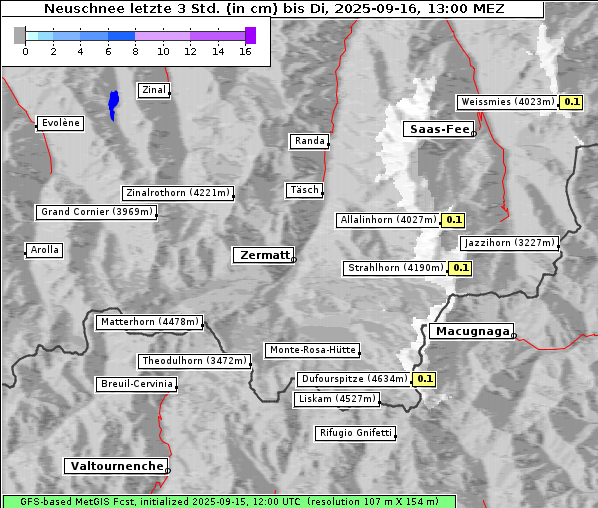Select Monte-Rosa-Hütte label

[312, 350]
